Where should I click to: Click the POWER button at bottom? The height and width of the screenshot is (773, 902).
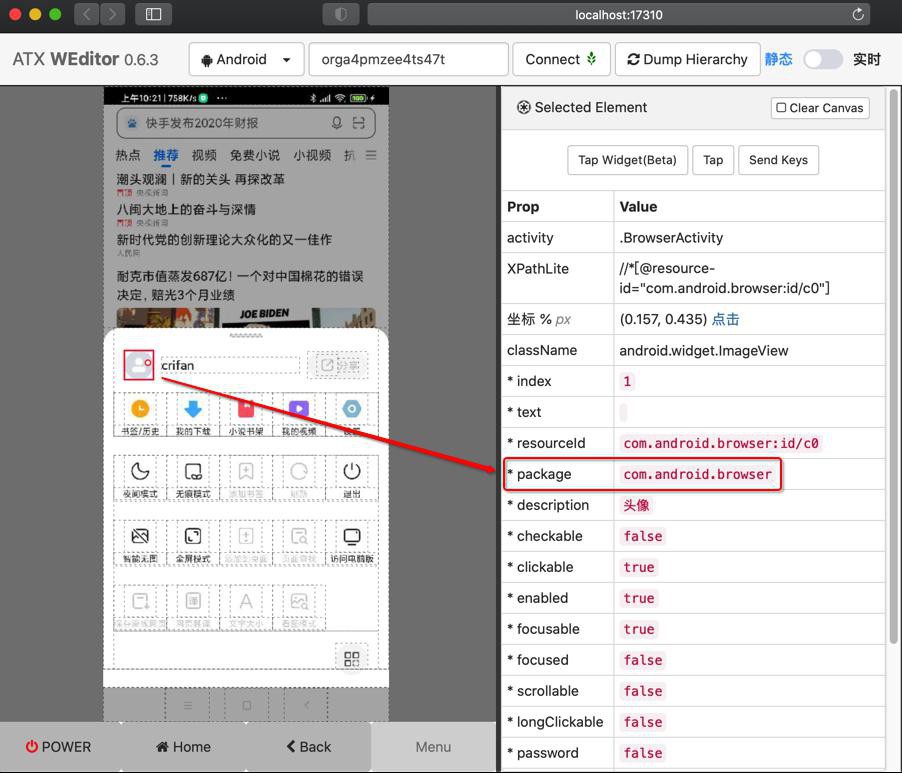[58, 747]
